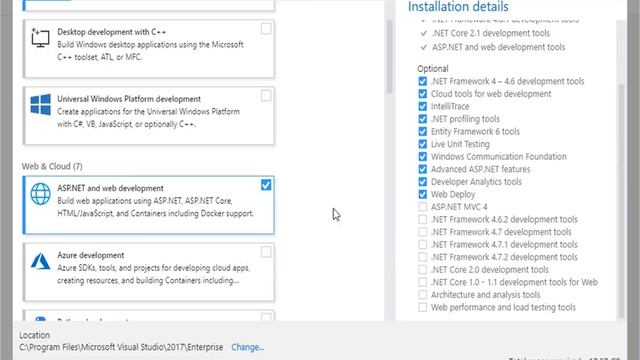The width and height of the screenshot is (640, 360).
Task: Click the ASP.NET globe icon
Action: point(40,194)
